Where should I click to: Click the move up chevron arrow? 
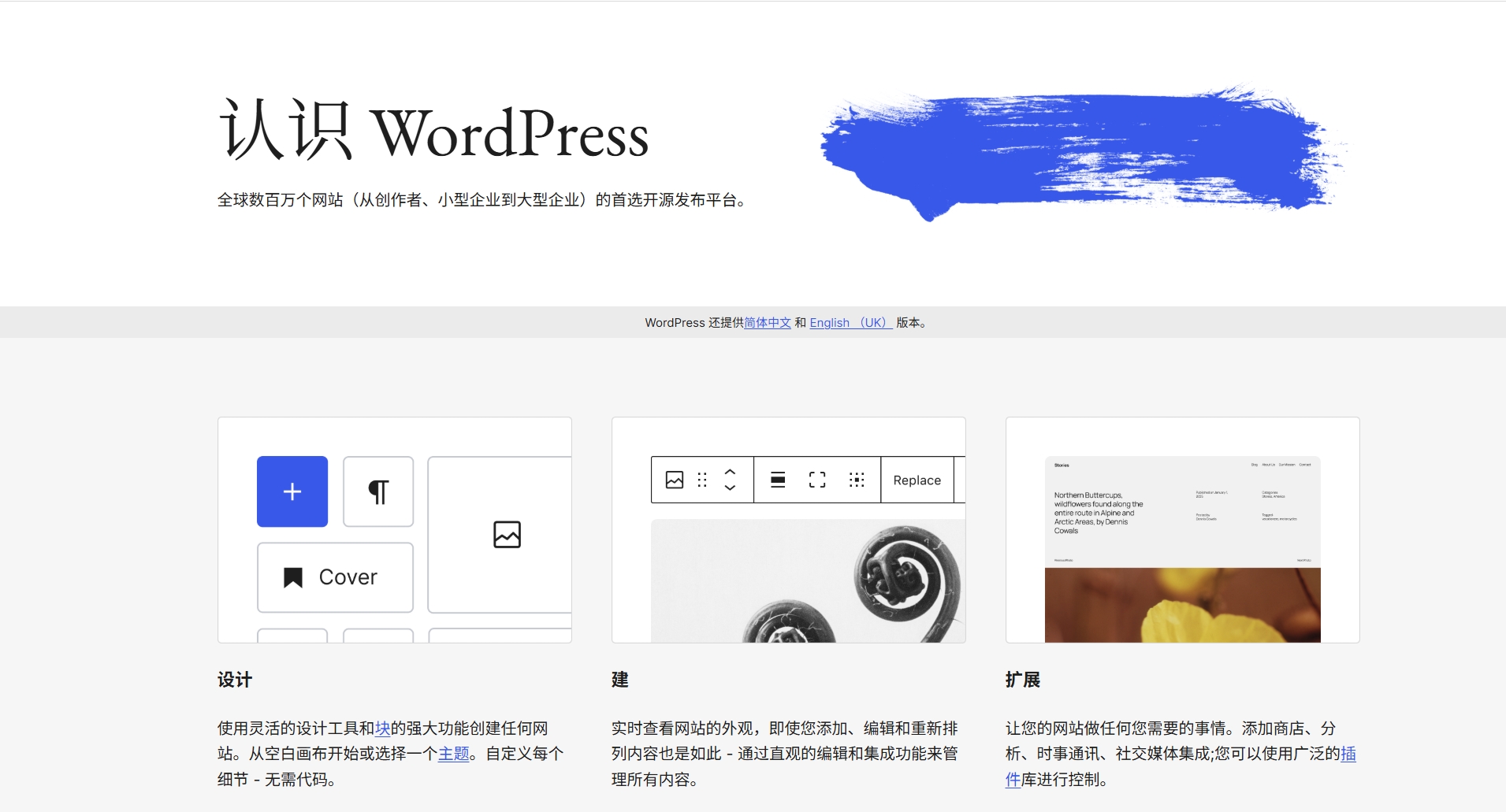coord(730,472)
